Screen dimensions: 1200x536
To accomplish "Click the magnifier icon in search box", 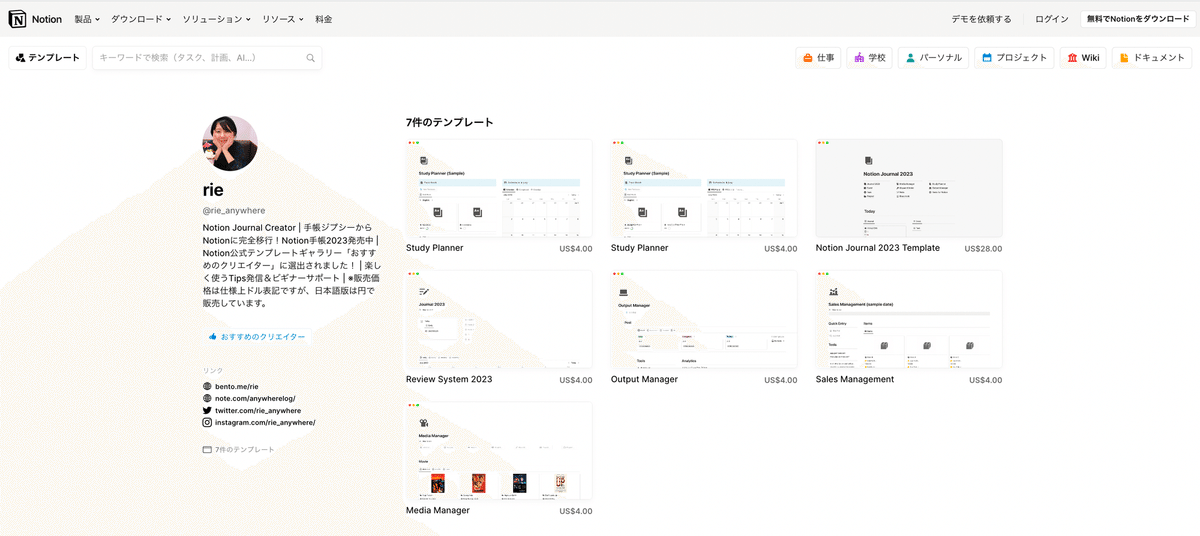I will [x=311, y=58].
